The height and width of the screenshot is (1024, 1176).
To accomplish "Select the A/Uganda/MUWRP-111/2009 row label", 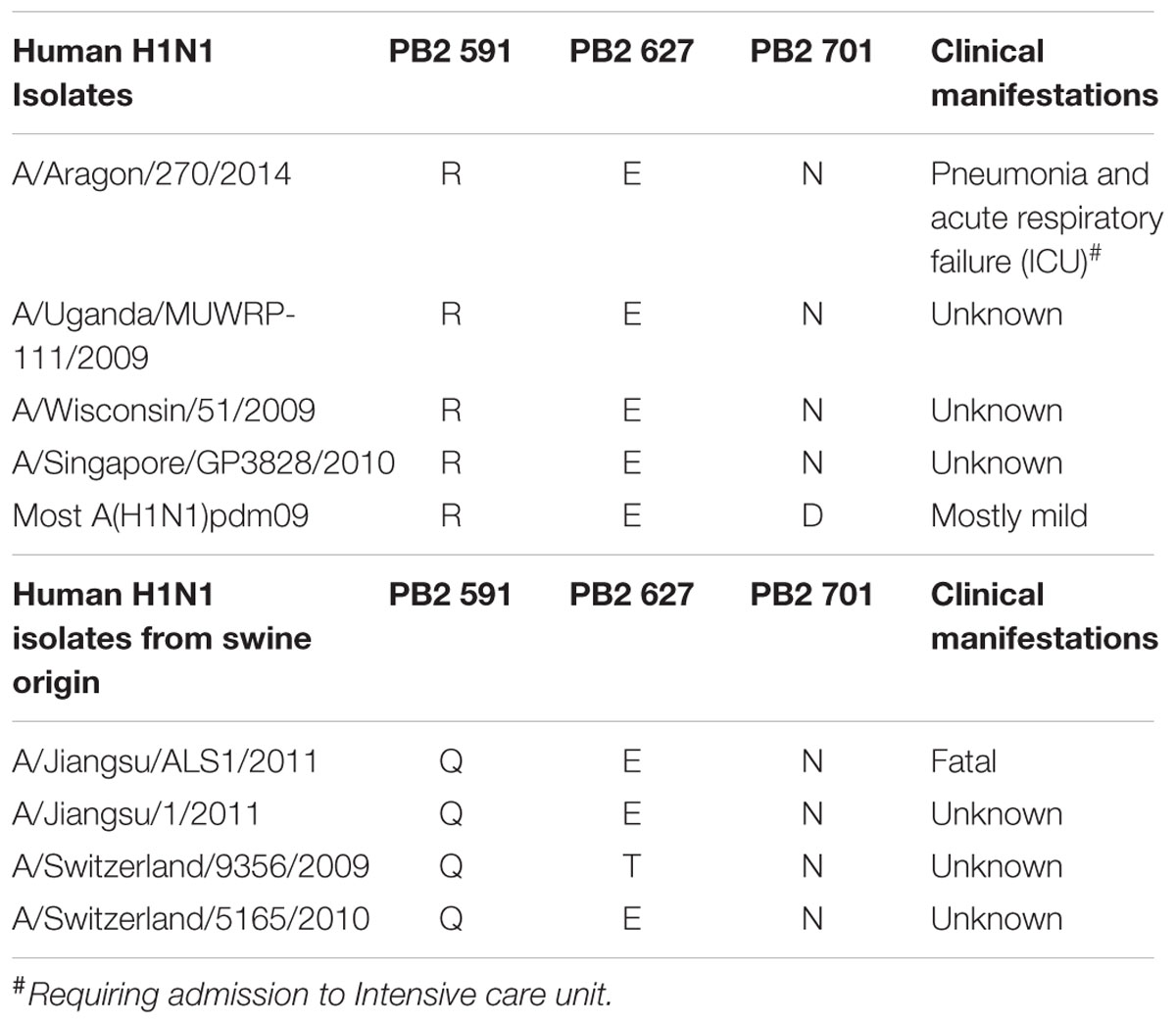I will [154, 335].
